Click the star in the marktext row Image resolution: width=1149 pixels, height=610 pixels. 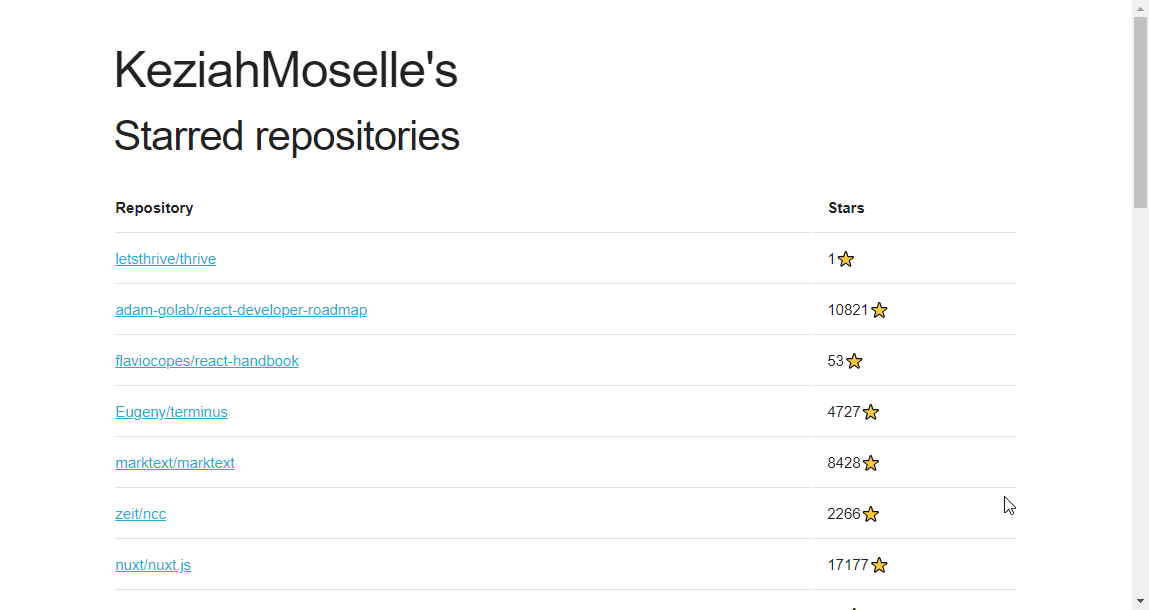click(871, 464)
